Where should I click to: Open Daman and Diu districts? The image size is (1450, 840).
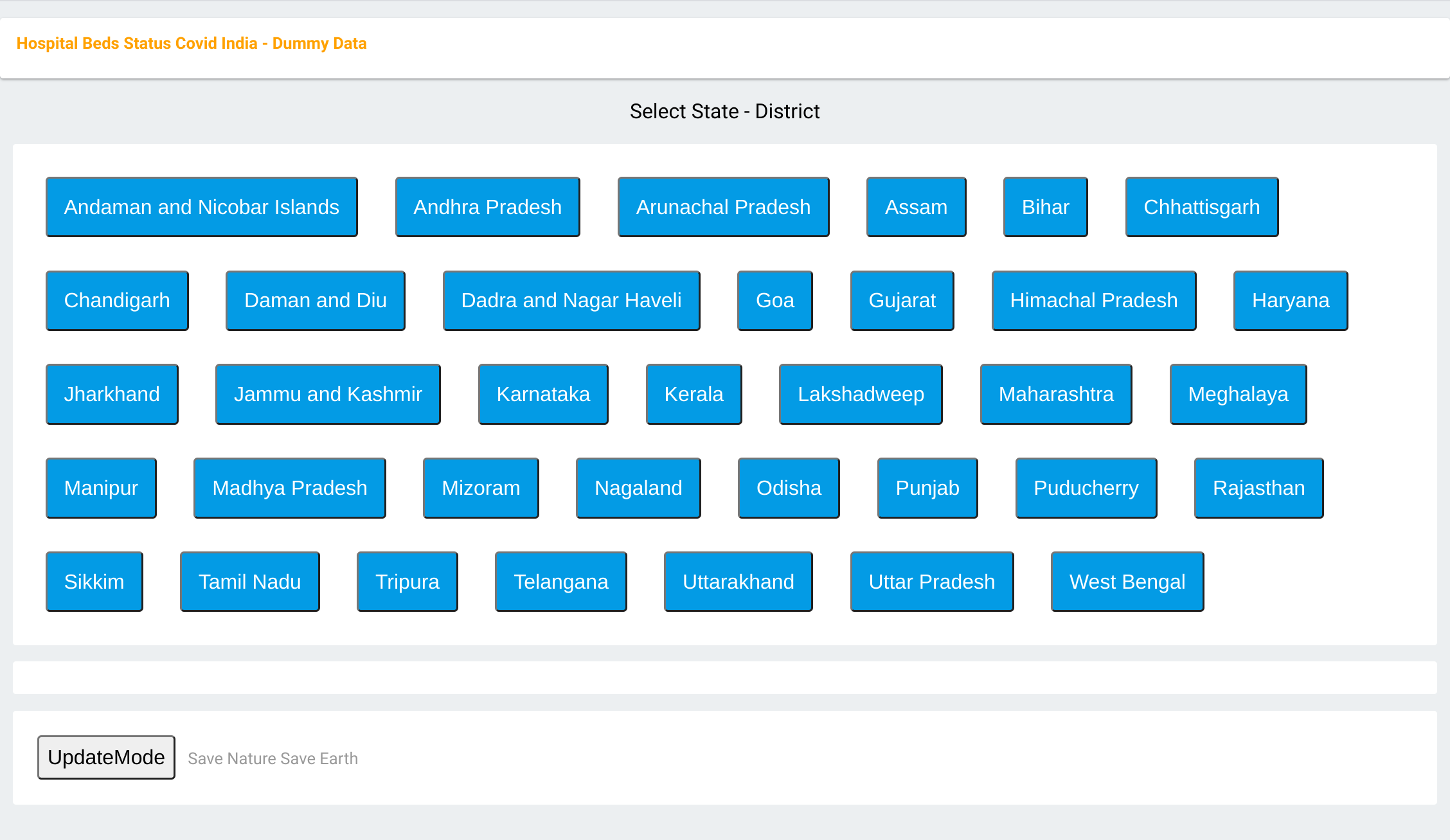click(x=315, y=301)
